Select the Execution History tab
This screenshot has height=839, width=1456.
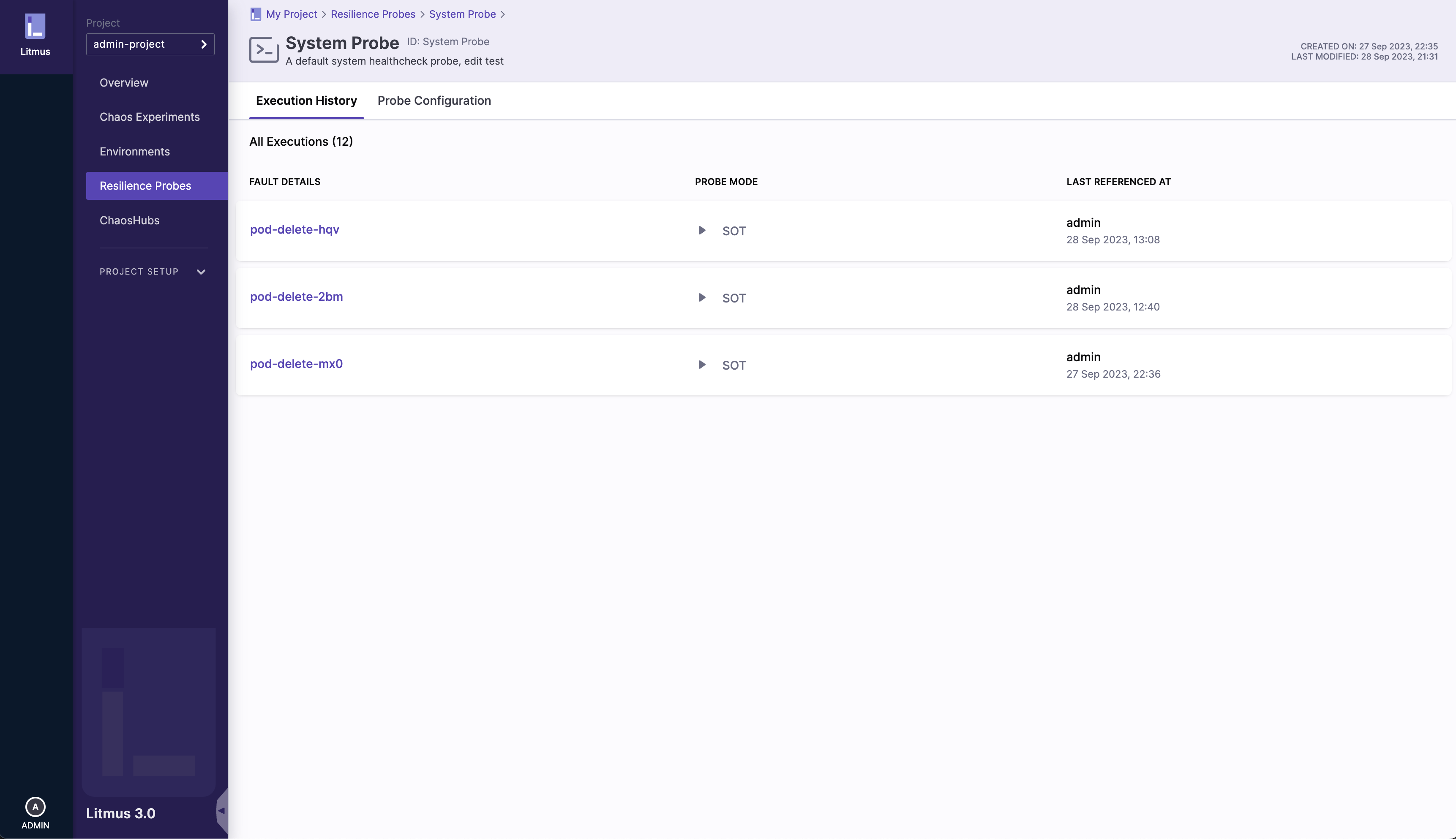[x=306, y=101]
